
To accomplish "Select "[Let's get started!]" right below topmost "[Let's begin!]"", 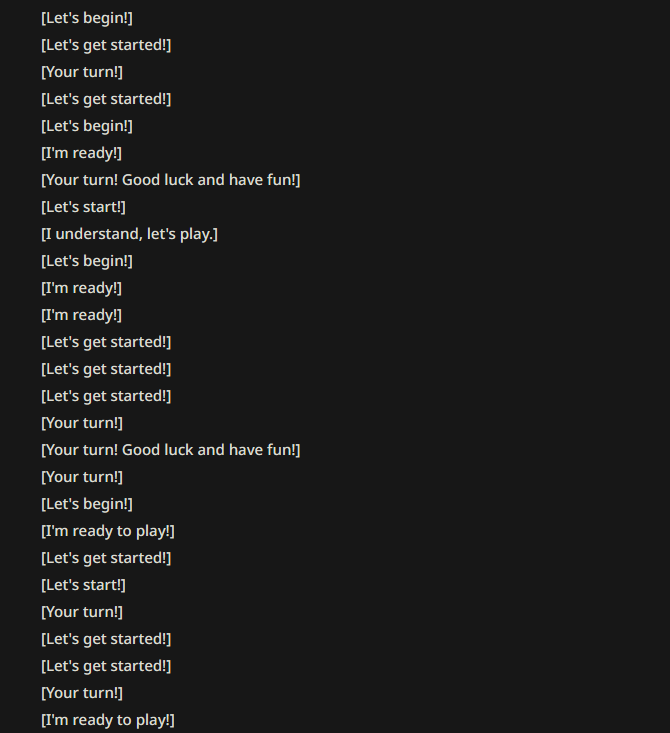I will tap(106, 45).
